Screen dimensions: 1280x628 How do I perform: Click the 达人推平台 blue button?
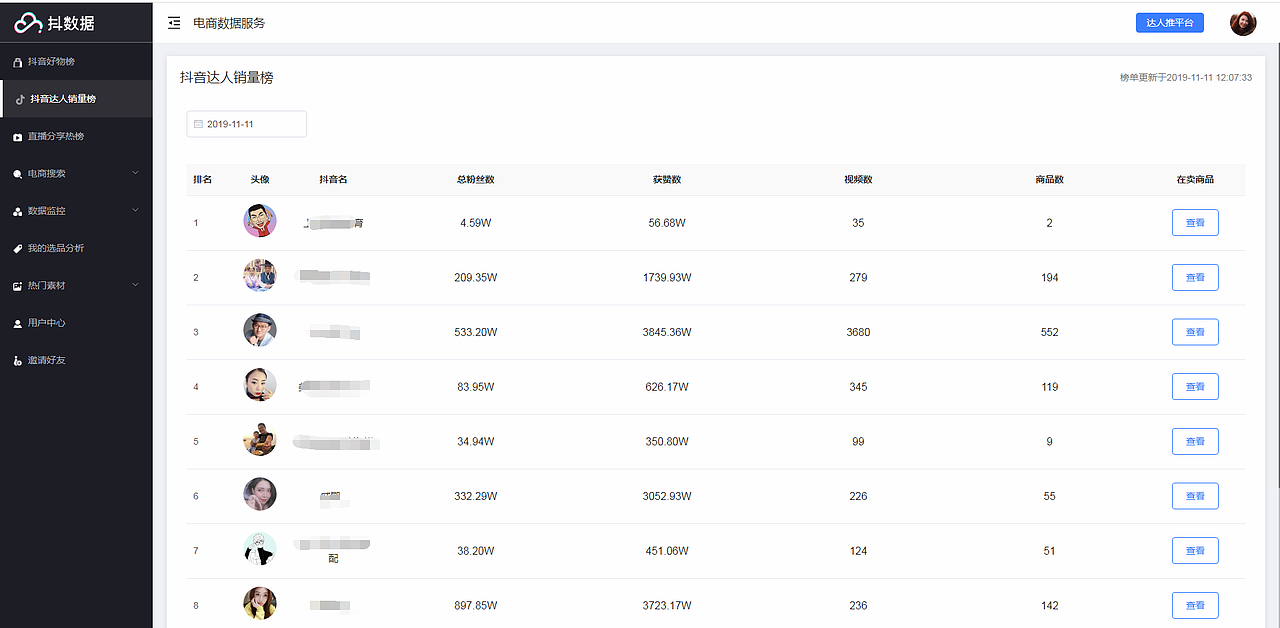1169,23
